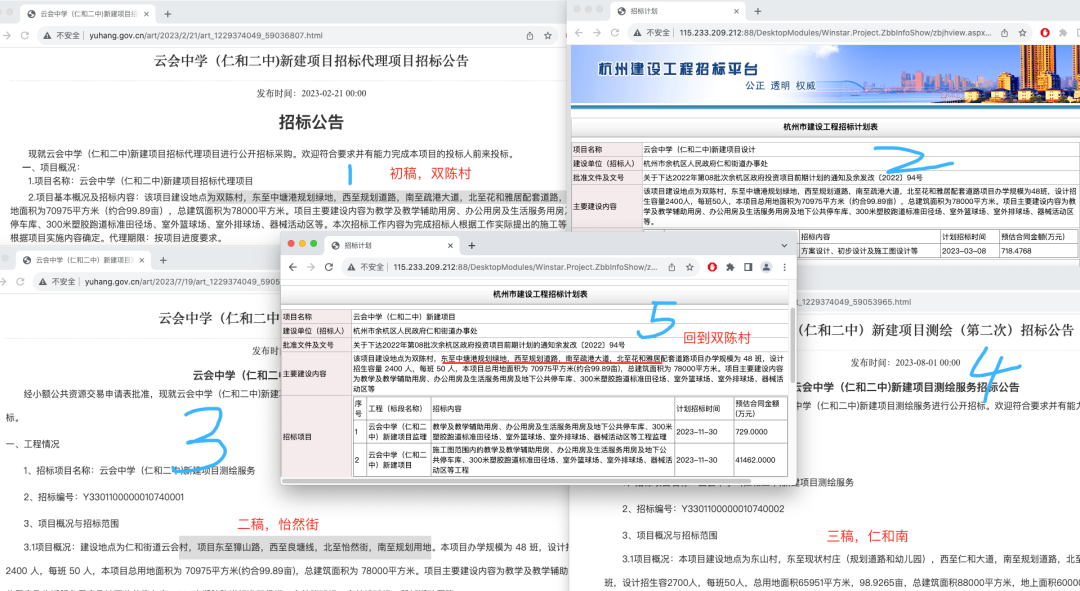Open the red extension icon in top-right window
This screenshot has width=1080, height=591.
[1045, 32]
